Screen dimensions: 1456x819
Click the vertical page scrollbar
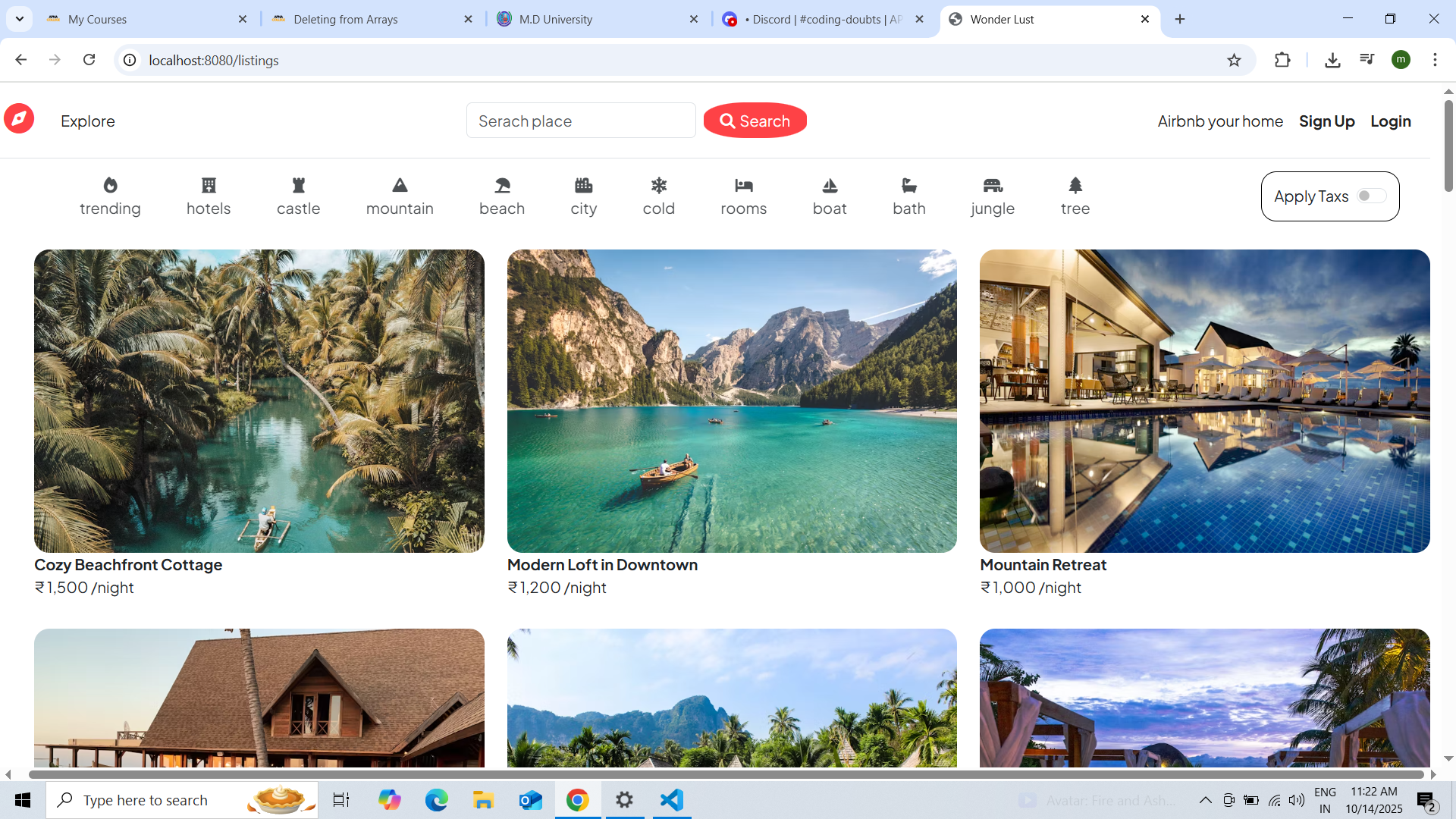[x=1448, y=144]
